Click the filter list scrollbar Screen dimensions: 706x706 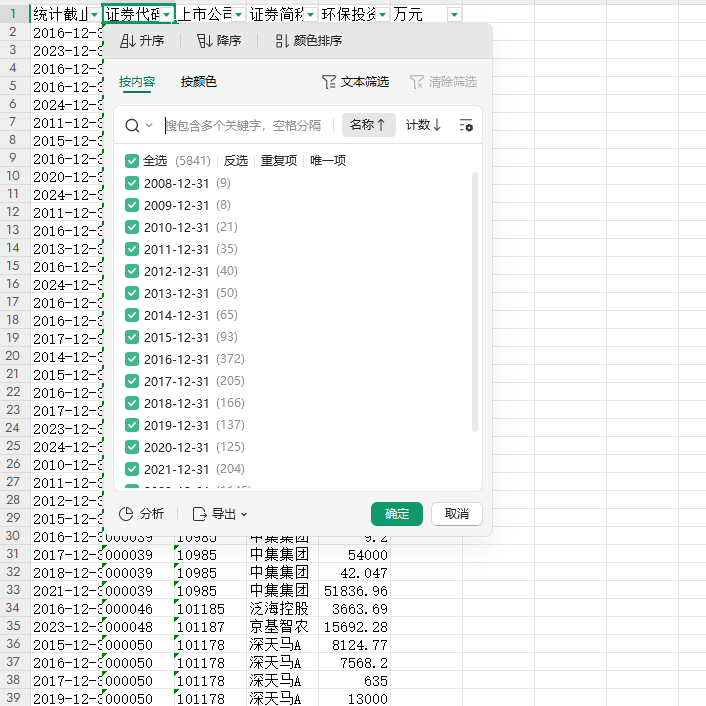474,300
